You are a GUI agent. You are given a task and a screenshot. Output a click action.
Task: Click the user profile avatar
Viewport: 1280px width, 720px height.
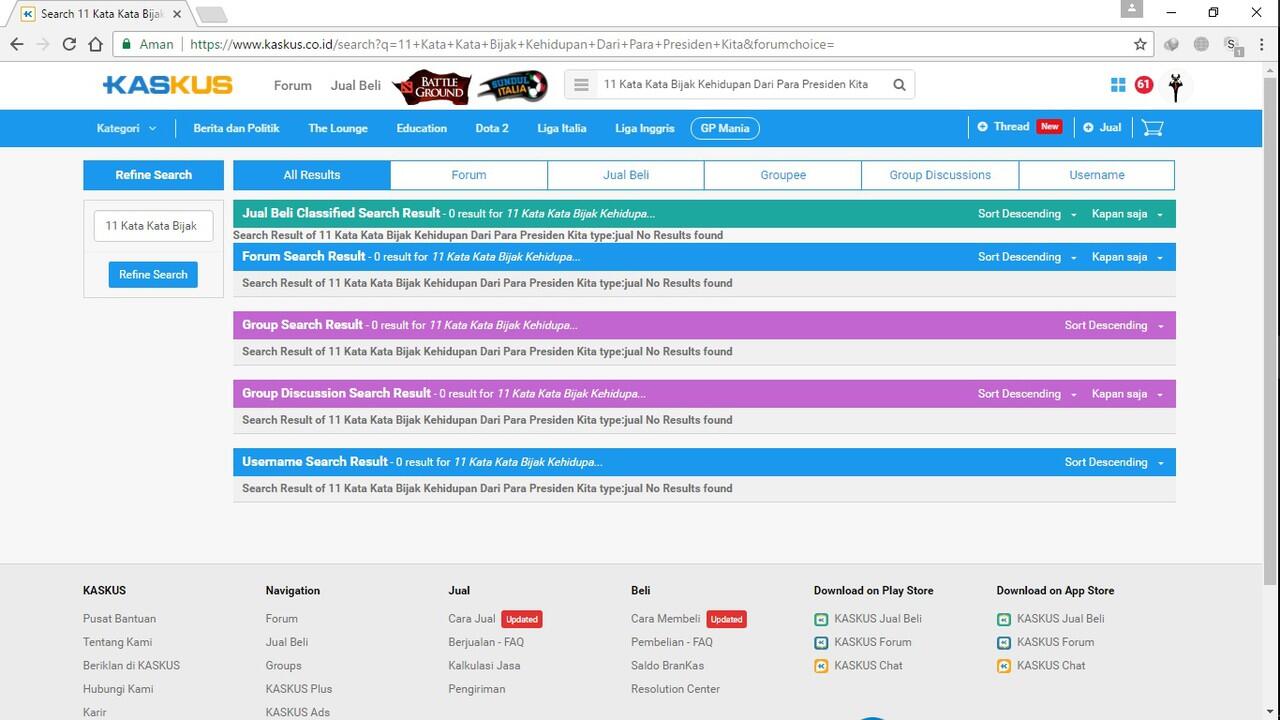(x=1176, y=86)
